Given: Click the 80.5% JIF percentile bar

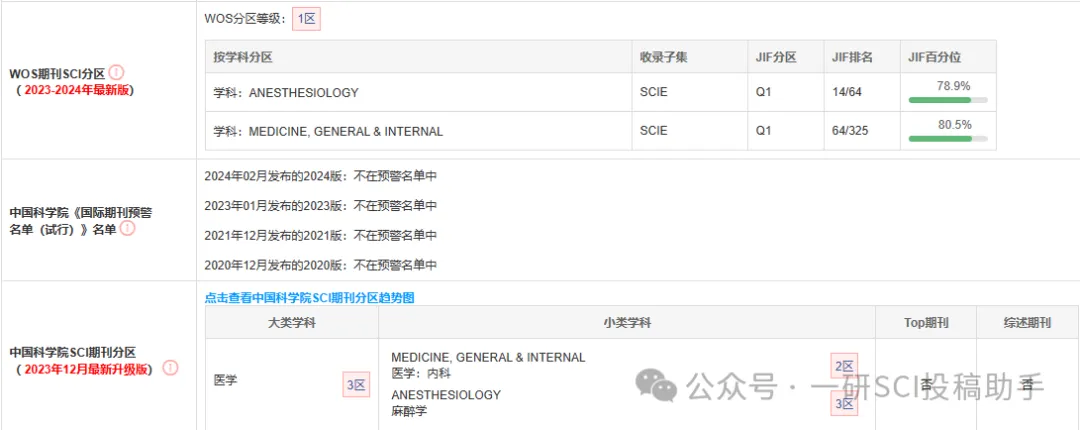Looking at the screenshot, I should point(948,139).
